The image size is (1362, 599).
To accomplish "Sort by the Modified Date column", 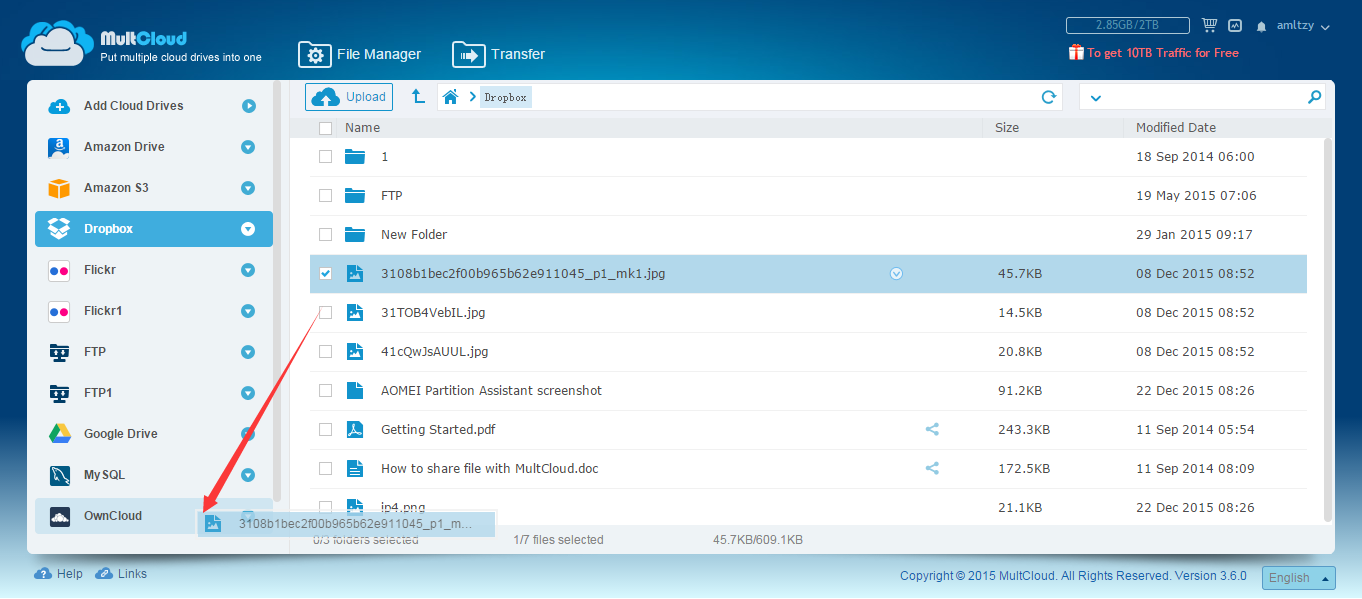I will pos(1176,128).
